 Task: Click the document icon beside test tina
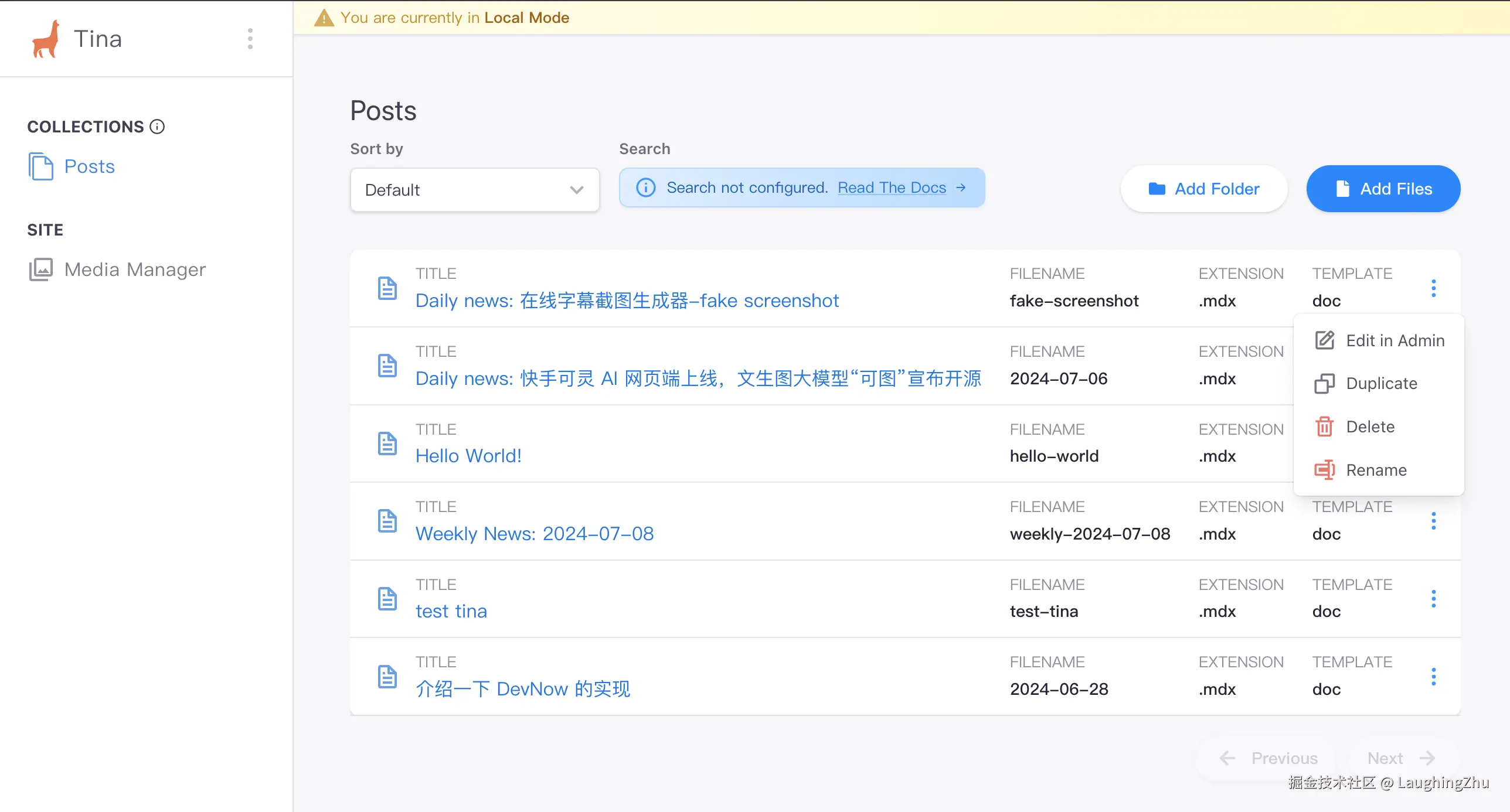[x=387, y=598]
